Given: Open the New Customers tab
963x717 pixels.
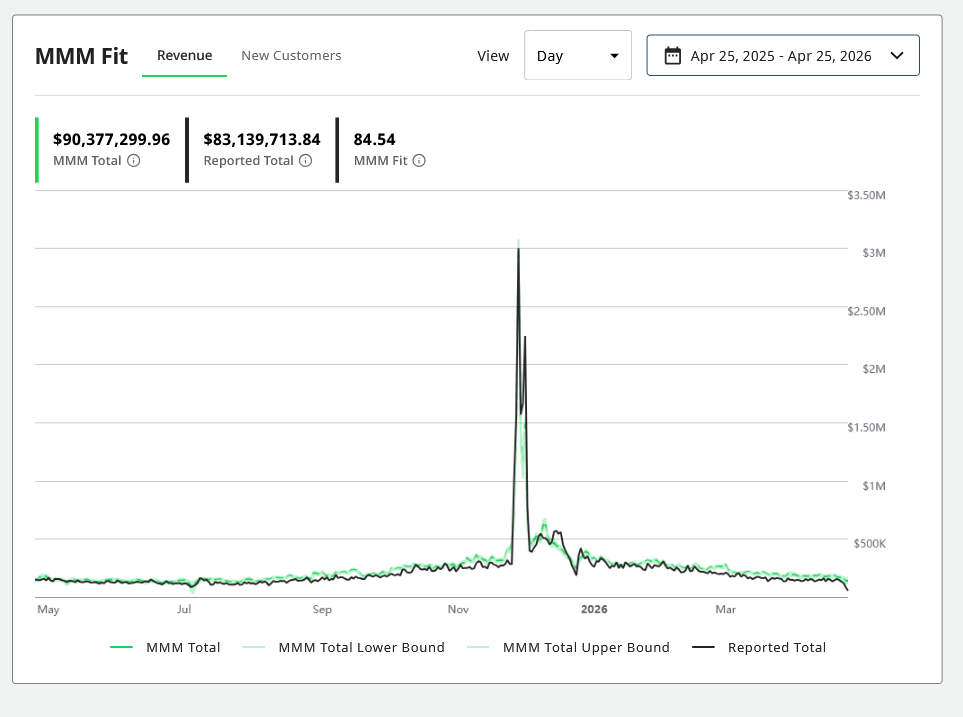Looking at the screenshot, I should (x=291, y=56).
